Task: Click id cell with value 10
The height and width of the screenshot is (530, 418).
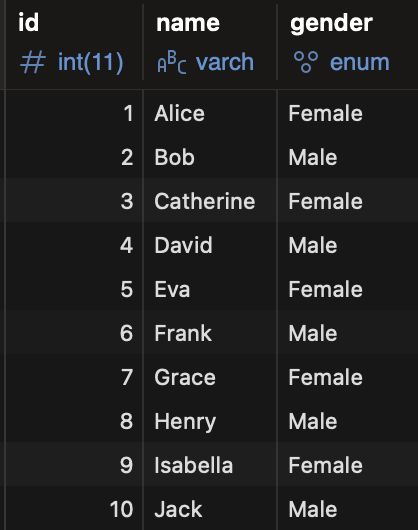Action: pos(74,509)
